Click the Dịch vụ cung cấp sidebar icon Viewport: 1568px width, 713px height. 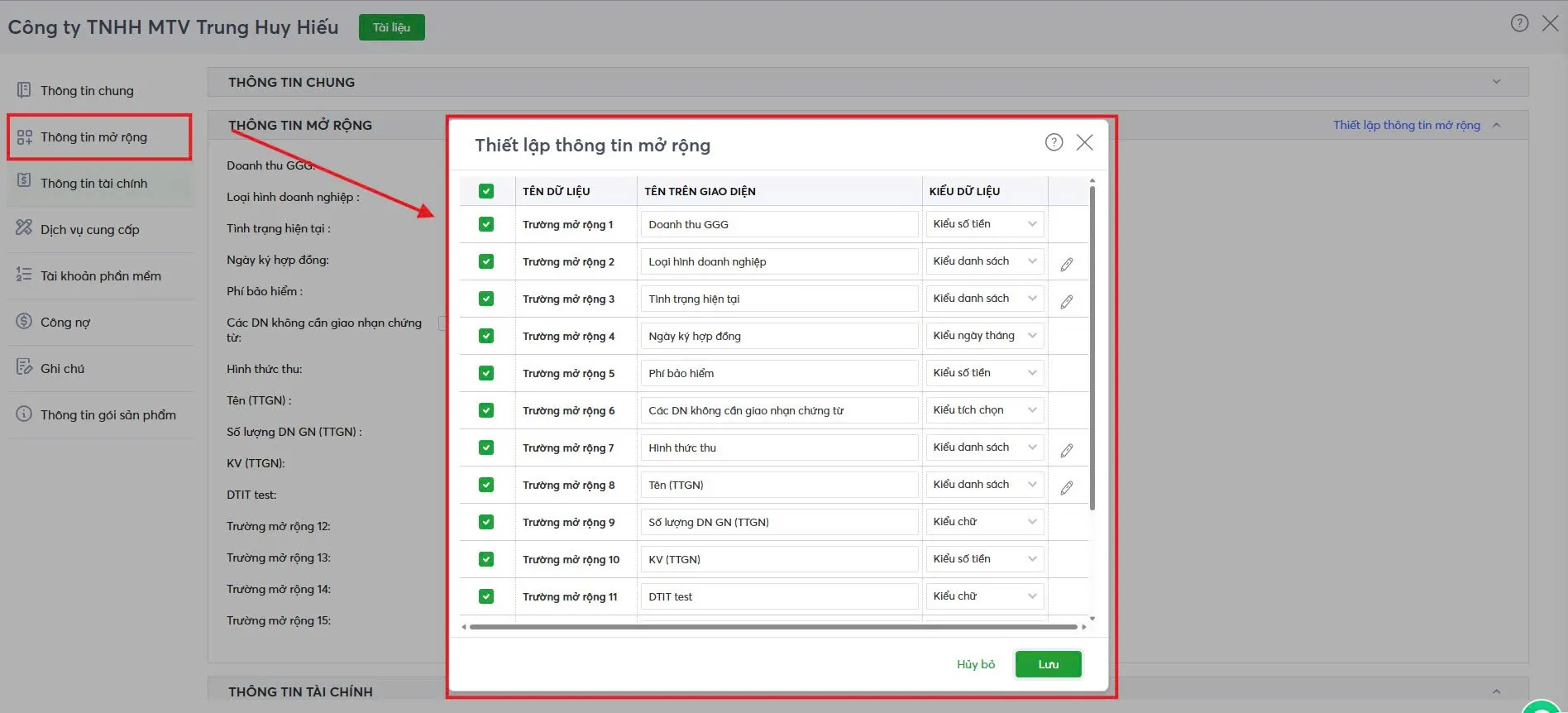pyautogui.click(x=24, y=227)
